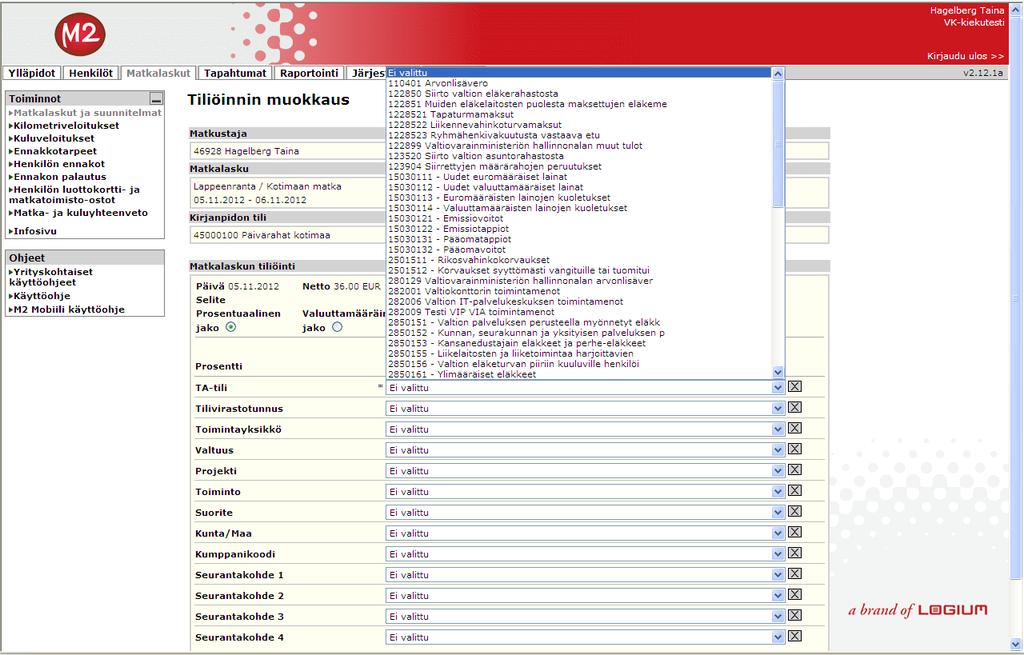
Task: Switch to the Matkalaskut tab
Action: [158, 73]
